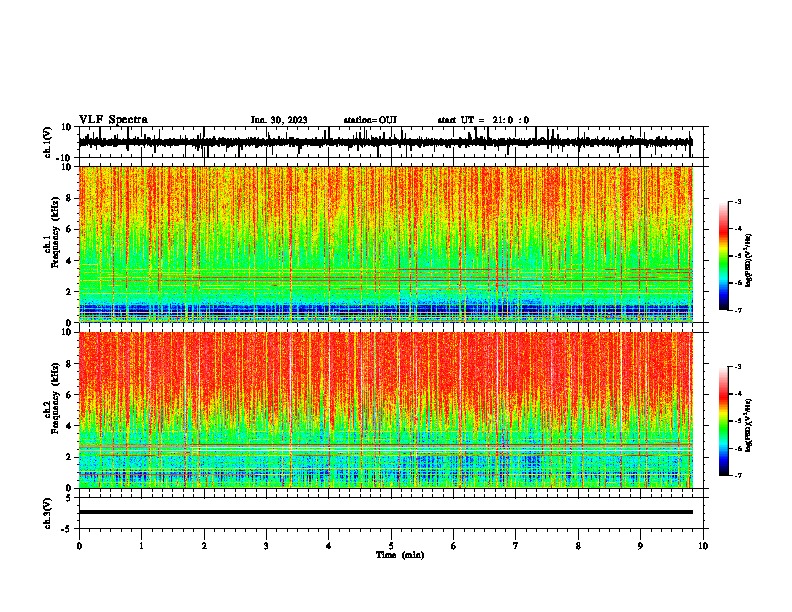Click the ch.2 colorbar log(PSD) label
This screenshot has height=612, width=792.
(749, 425)
